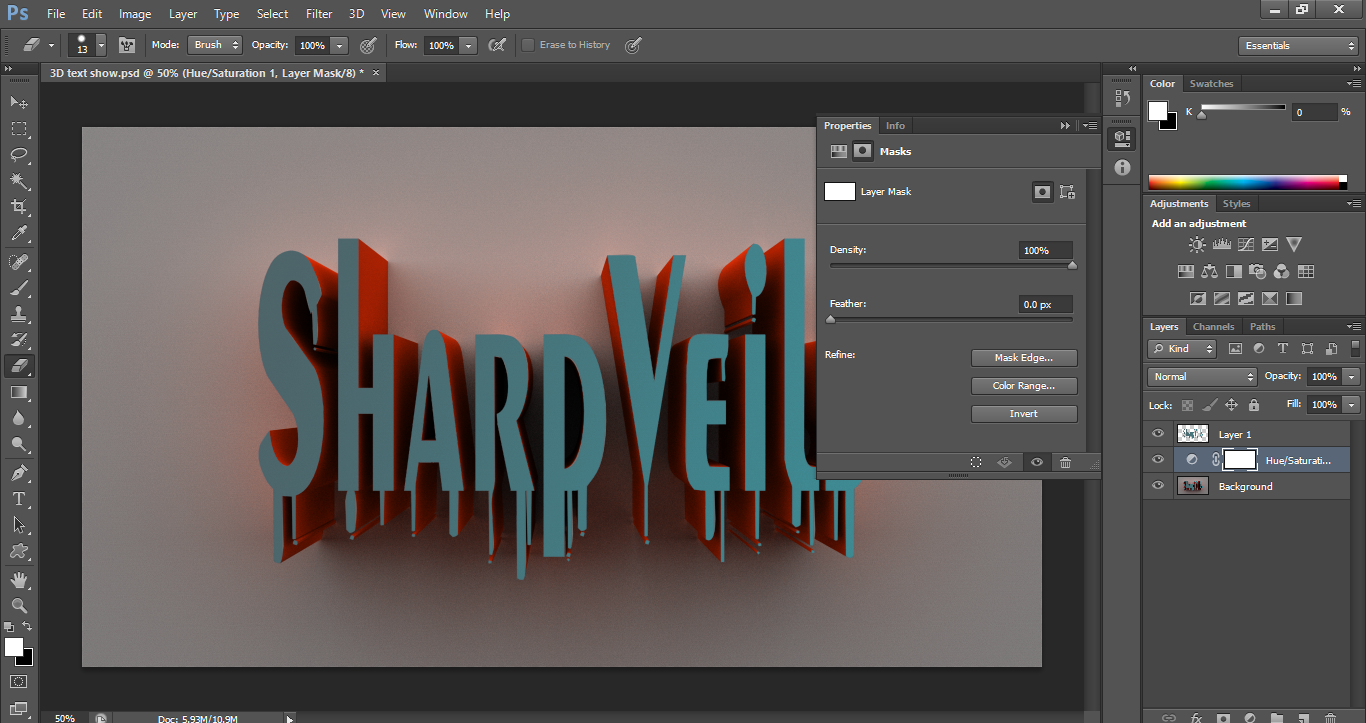Select the Magic Wand tool
Image resolution: width=1366 pixels, height=723 pixels.
[19, 181]
